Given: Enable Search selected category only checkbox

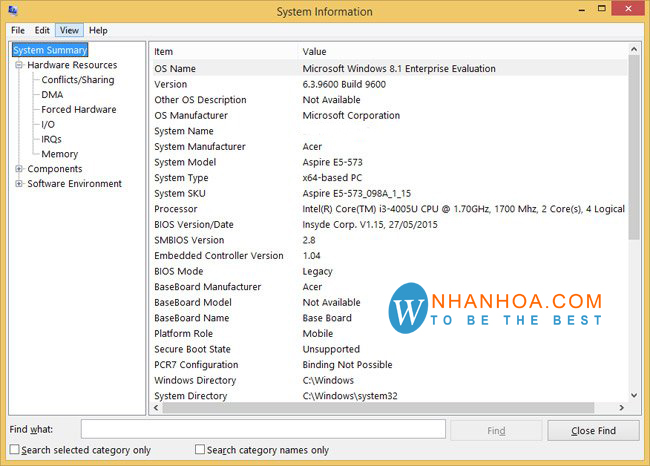Looking at the screenshot, I should pos(15,449).
